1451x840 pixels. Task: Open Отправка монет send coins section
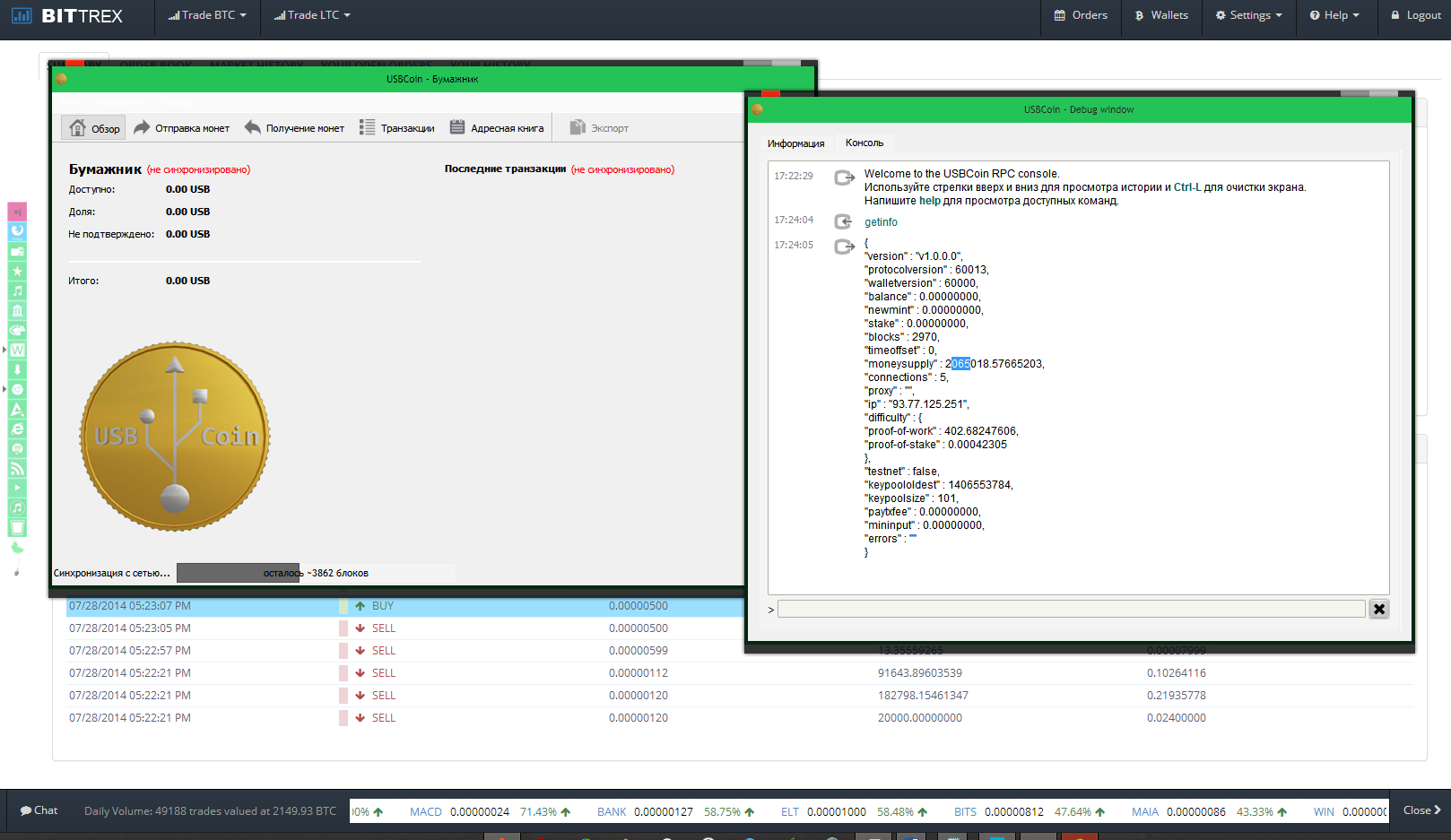[182, 128]
